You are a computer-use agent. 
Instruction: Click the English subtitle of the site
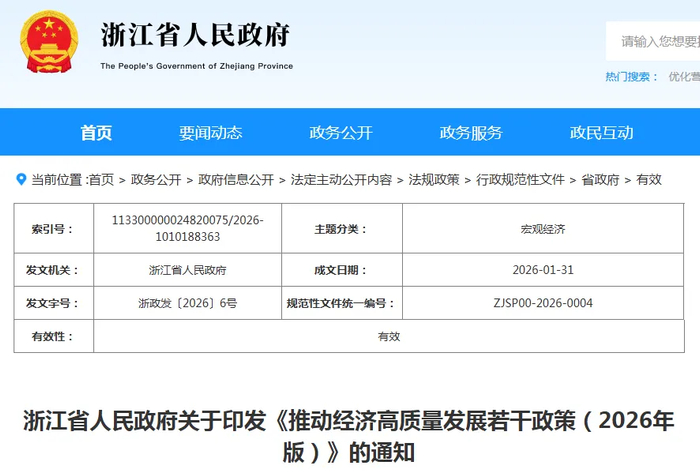coord(196,66)
